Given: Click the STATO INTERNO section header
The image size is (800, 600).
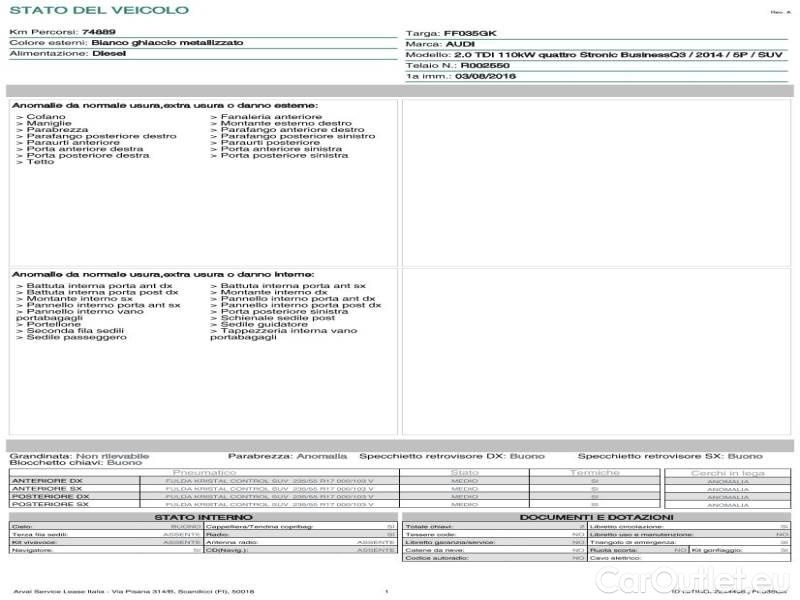Looking at the screenshot, I should (x=204, y=517).
